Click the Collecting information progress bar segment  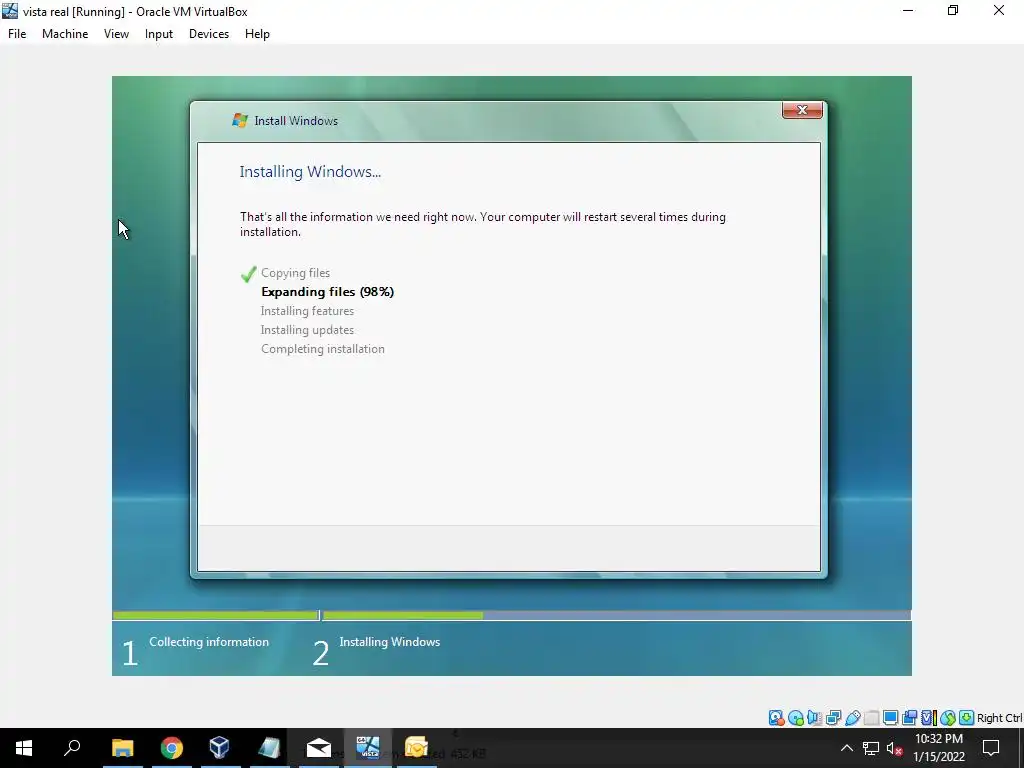coord(215,615)
